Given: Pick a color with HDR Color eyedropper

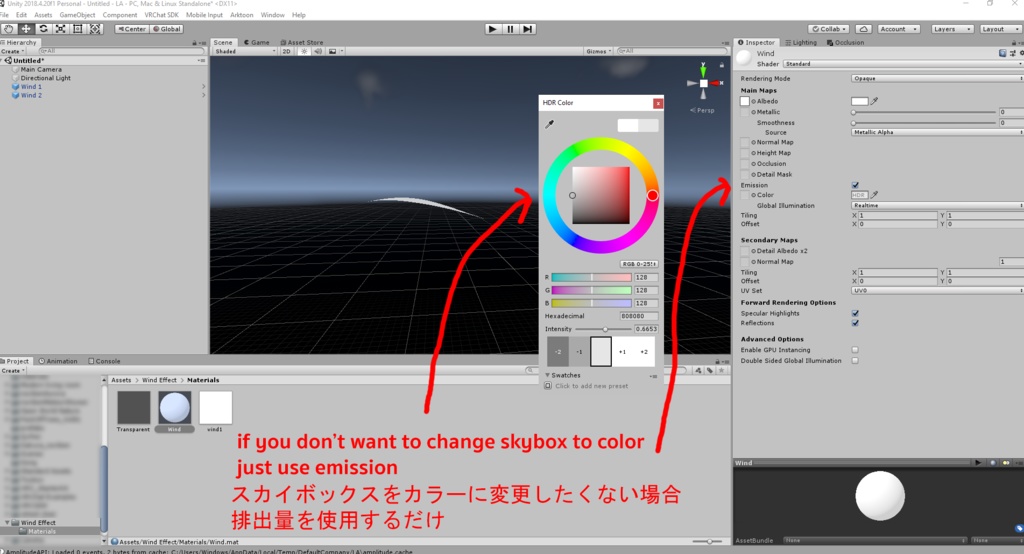Looking at the screenshot, I should [550, 124].
